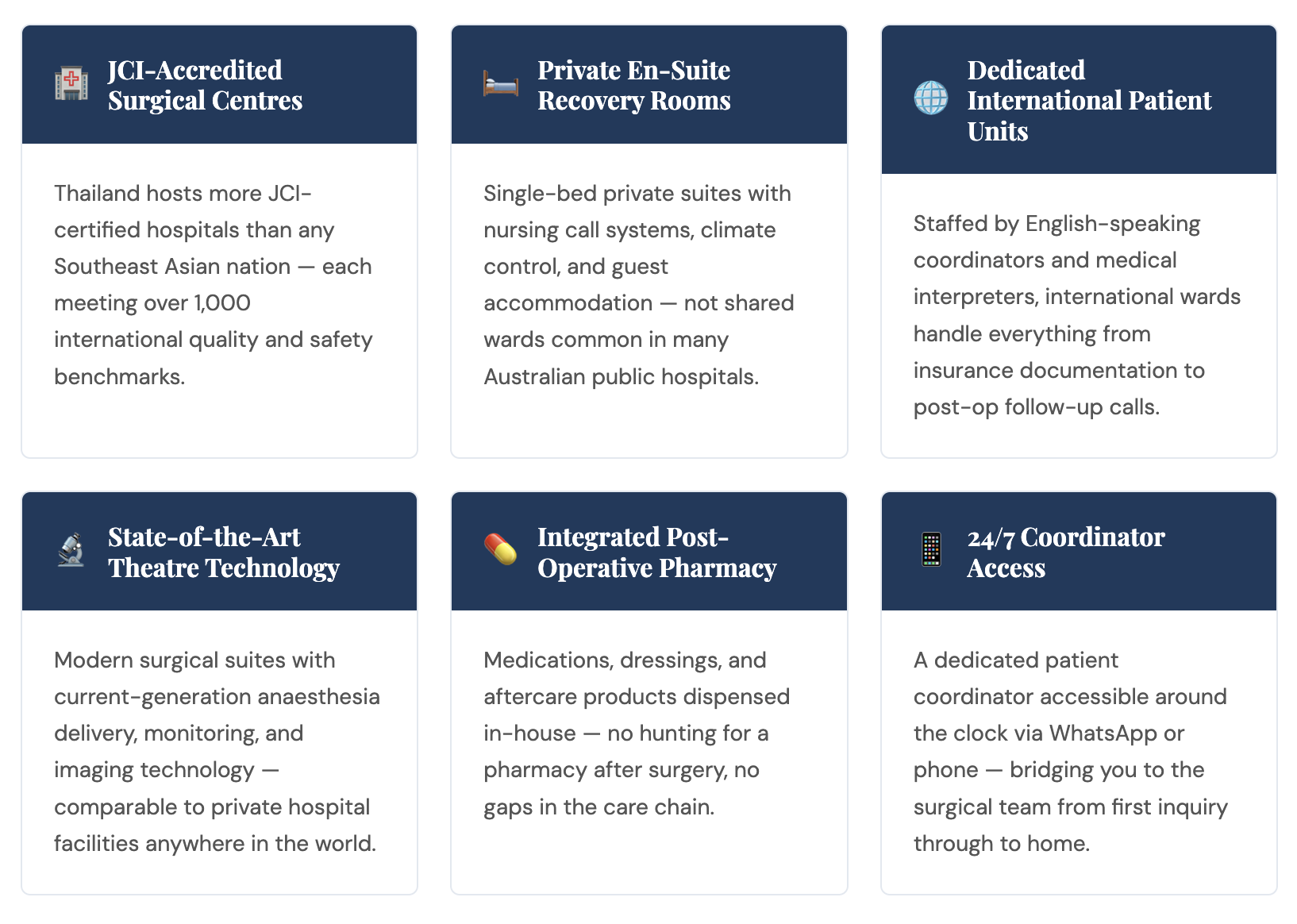
Task: Click the single-bed private suites description
Action: coord(639,285)
